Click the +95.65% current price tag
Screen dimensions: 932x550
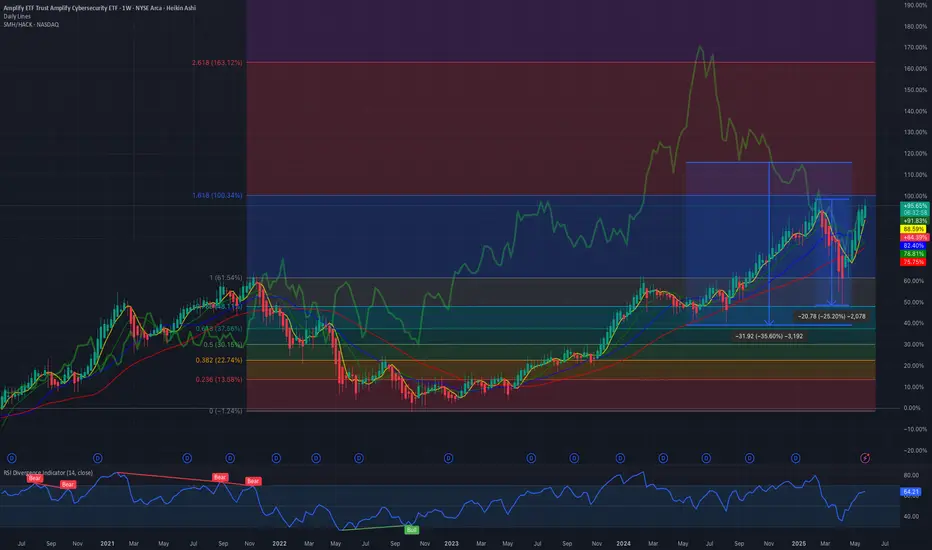pyautogui.click(x=914, y=206)
